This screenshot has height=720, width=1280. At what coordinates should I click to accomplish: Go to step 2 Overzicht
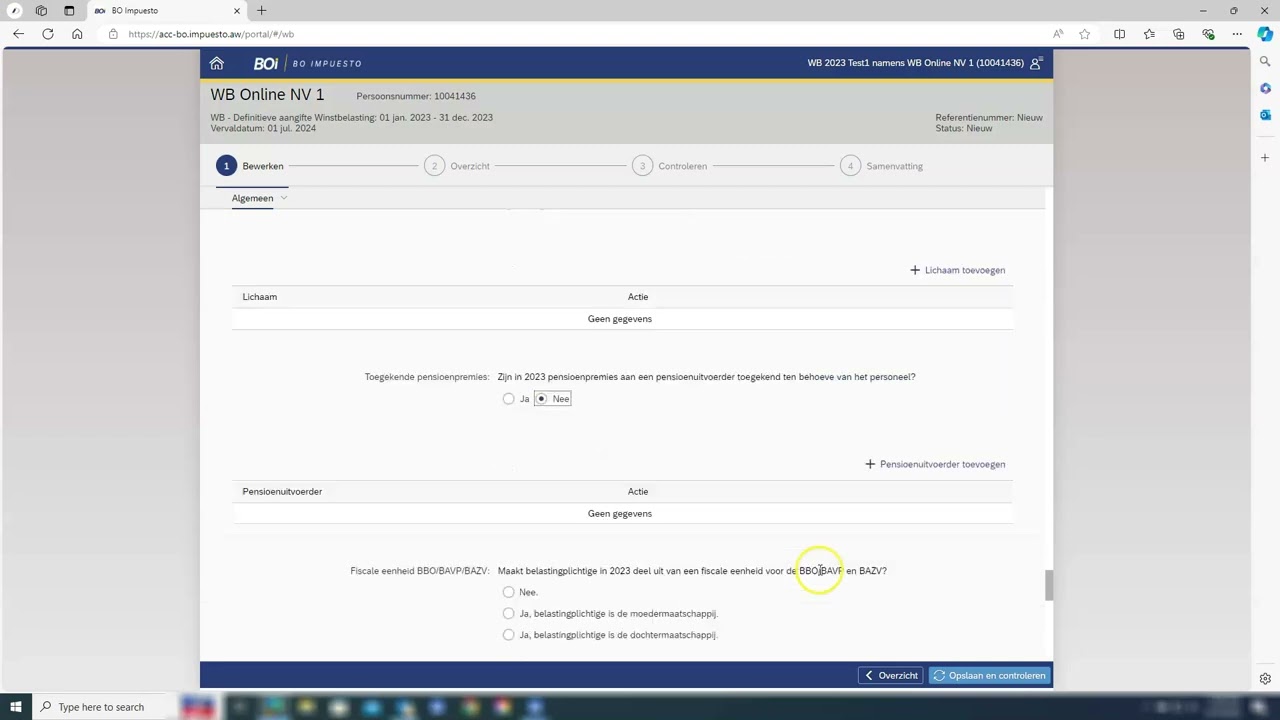(457, 166)
